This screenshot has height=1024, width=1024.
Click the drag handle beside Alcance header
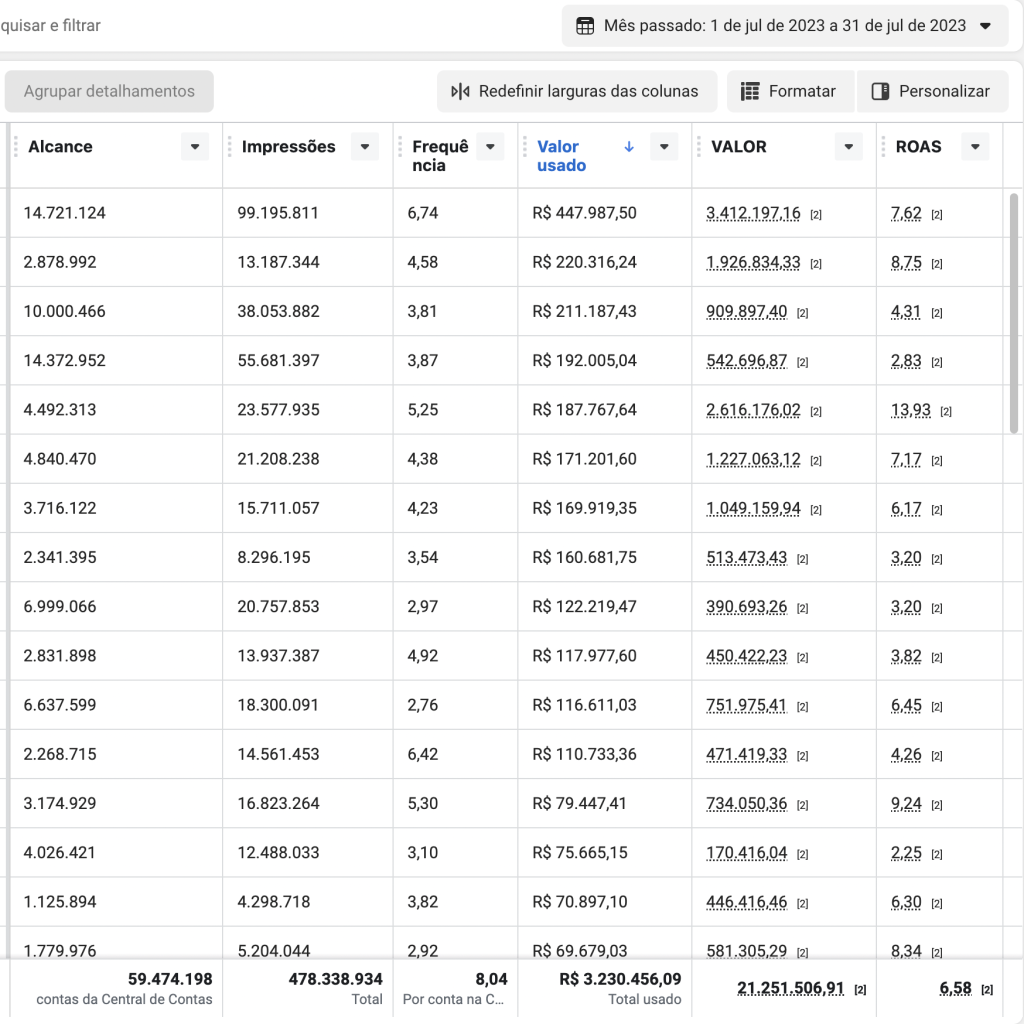point(16,147)
